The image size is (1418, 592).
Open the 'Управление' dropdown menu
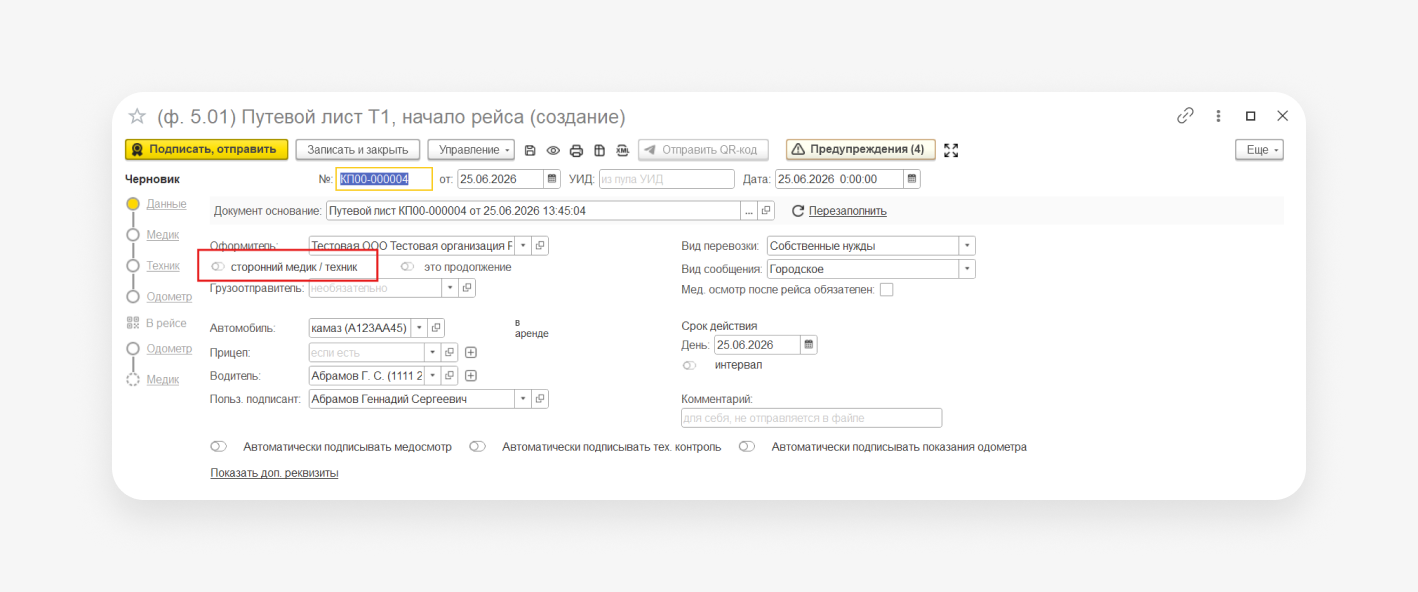tap(471, 150)
